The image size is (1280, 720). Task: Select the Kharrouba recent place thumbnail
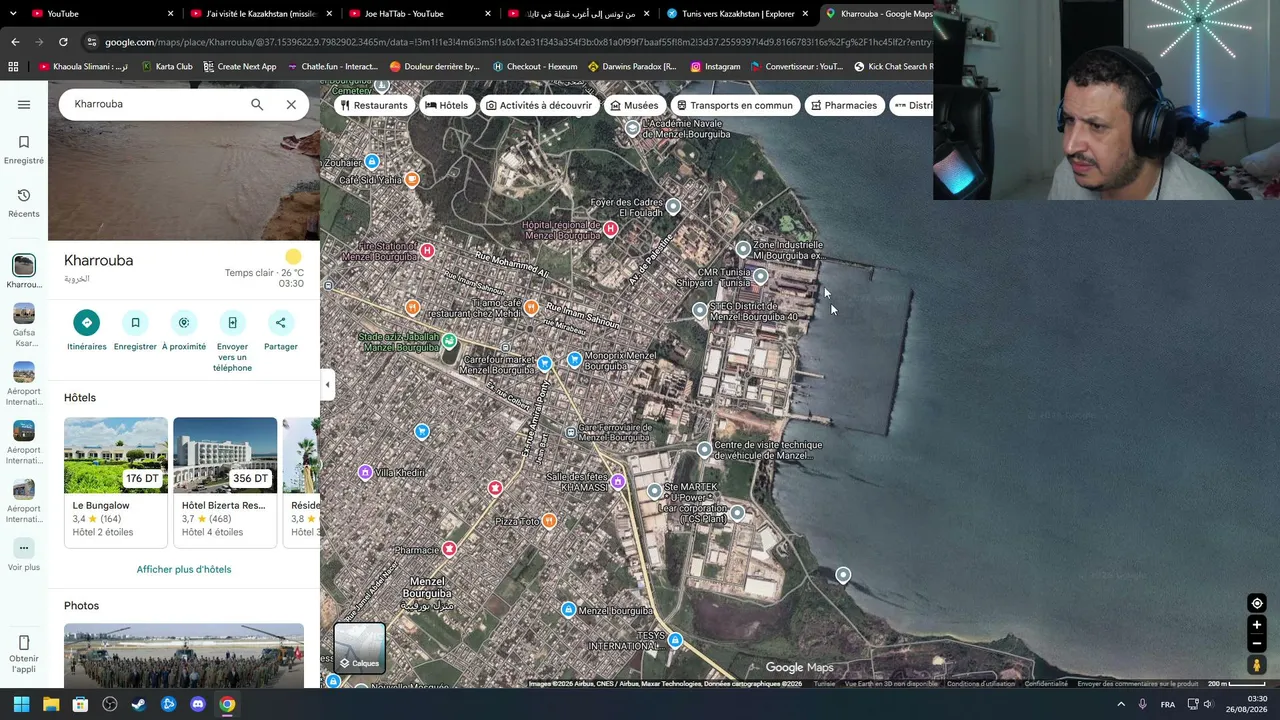point(24,265)
